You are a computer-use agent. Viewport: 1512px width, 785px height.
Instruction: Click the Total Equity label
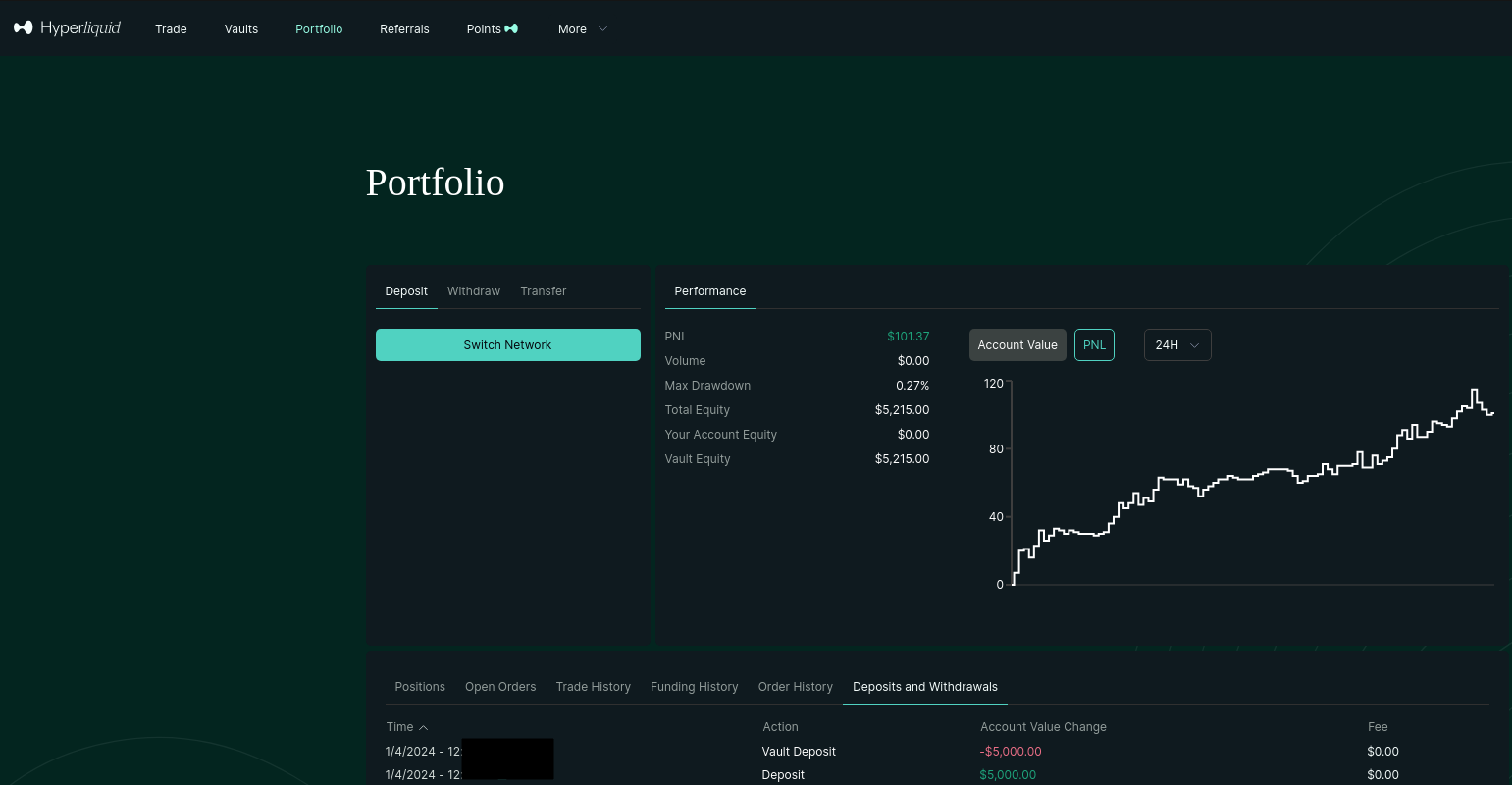[698, 410]
